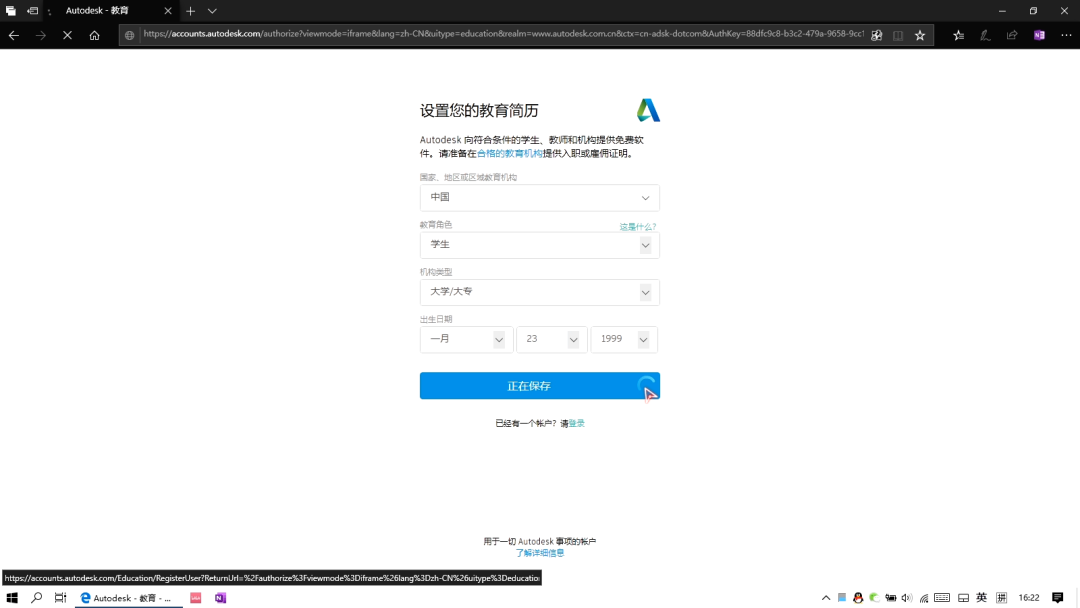This screenshot has width=1080, height=608.
Task: Stop loading the page
Action: pos(68,35)
